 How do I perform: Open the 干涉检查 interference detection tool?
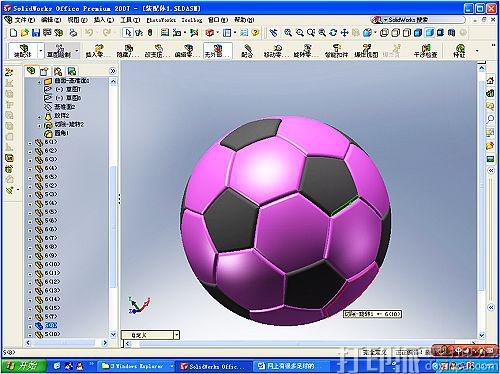(x=425, y=51)
